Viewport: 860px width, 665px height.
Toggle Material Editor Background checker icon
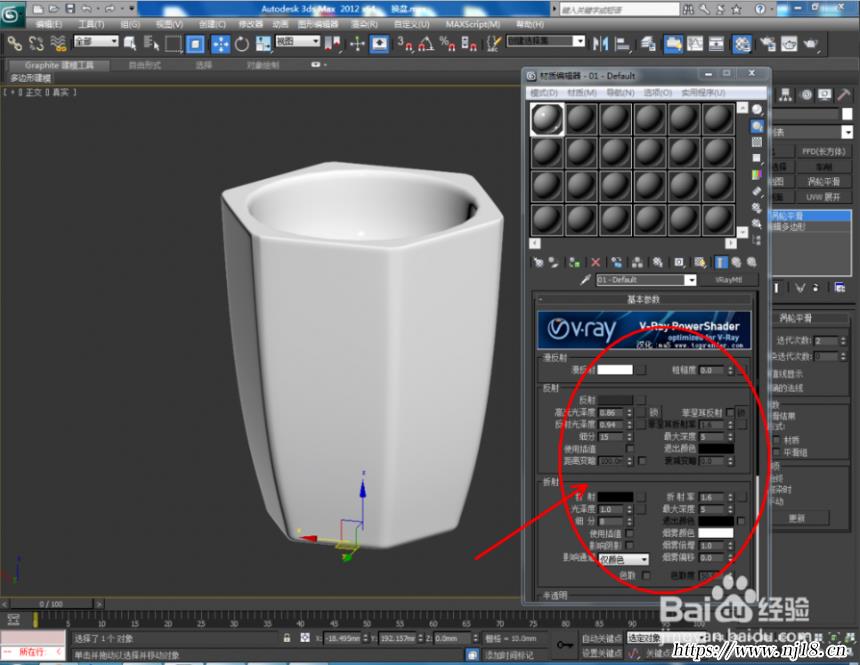pyautogui.click(x=757, y=142)
